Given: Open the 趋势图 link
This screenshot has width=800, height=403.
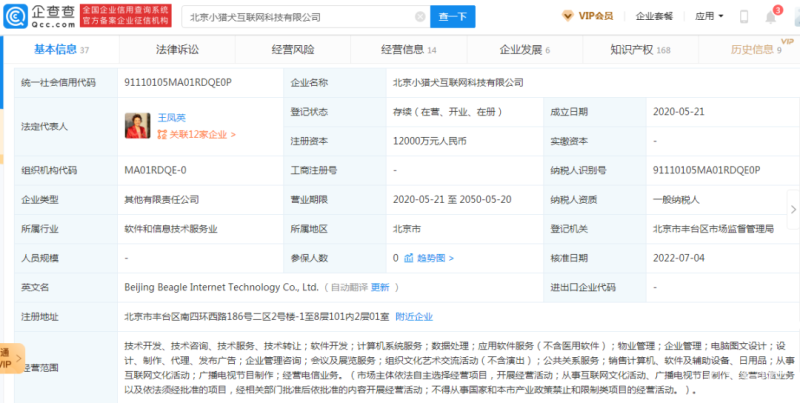Looking at the screenshot, I should [x=434, y=258].
